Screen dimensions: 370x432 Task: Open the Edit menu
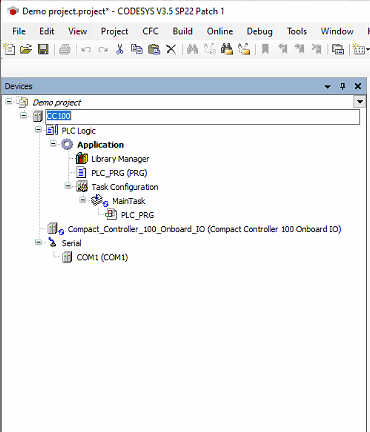47,31
